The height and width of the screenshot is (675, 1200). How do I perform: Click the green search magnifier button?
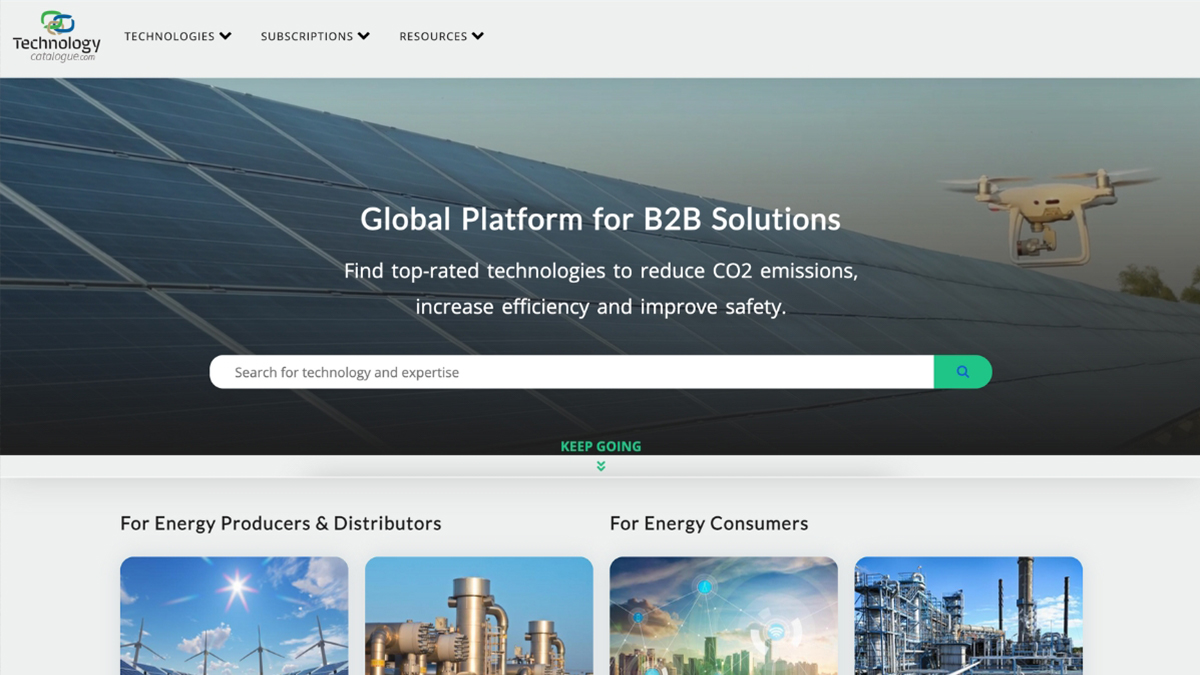click(963, 372)
